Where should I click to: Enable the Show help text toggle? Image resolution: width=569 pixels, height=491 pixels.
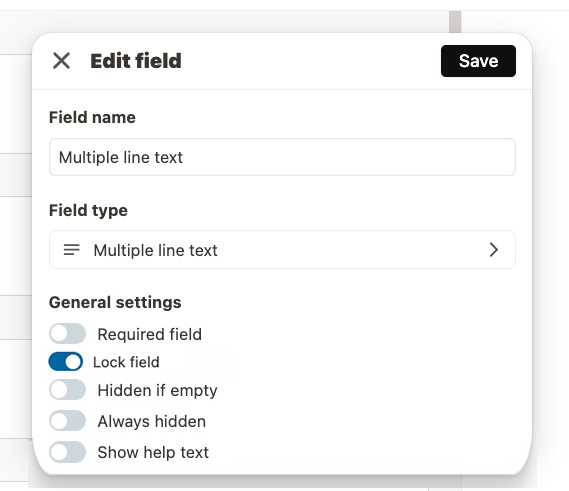coord(67,452)
